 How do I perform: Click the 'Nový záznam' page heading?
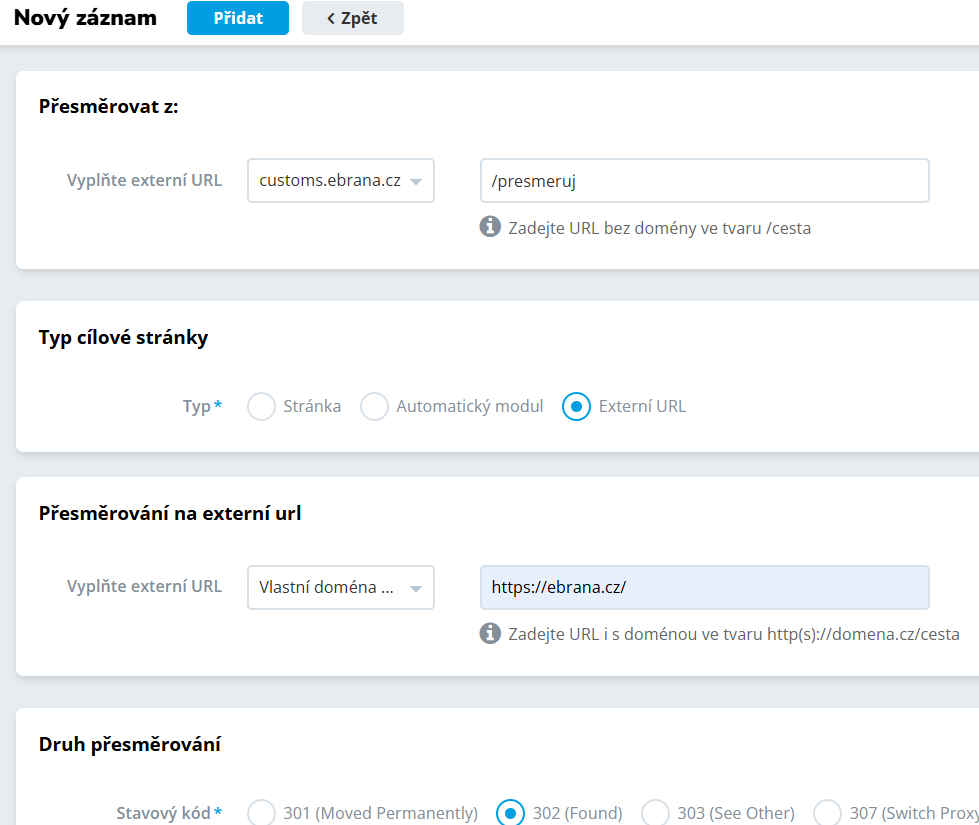click(85, 18)
